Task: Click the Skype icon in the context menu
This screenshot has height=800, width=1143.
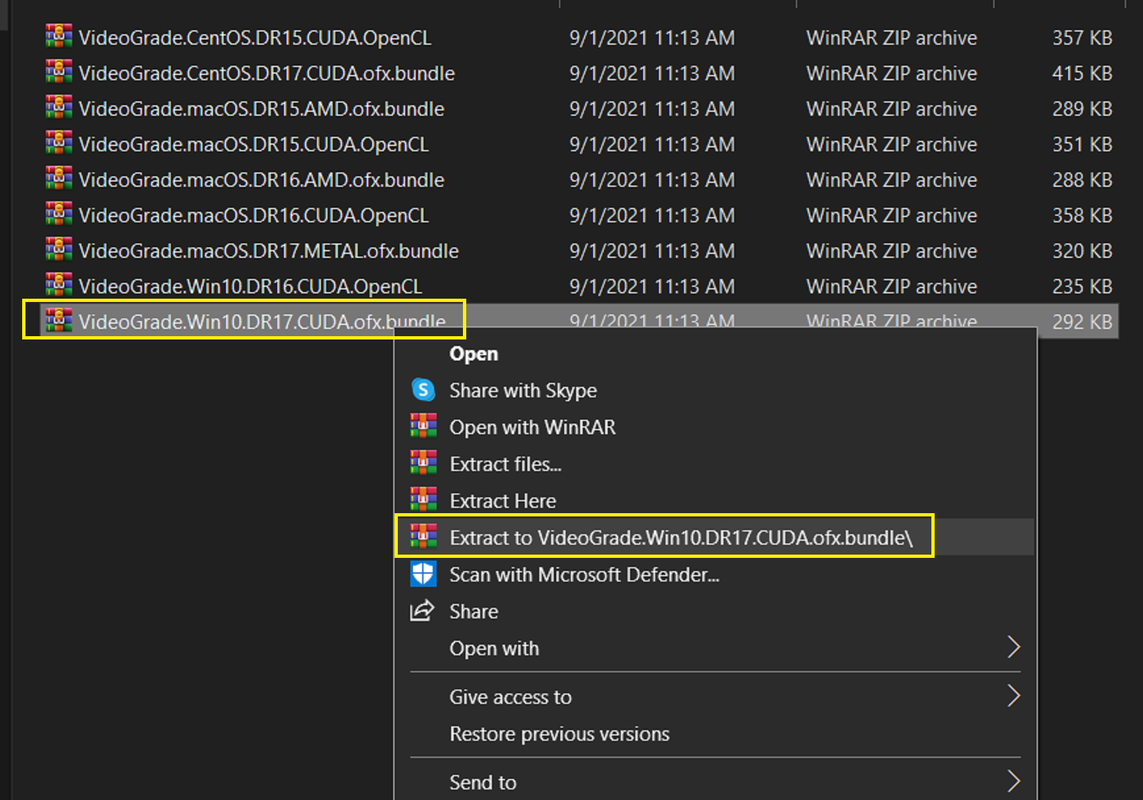Action: pyautogui.click(x=424, y=390)
